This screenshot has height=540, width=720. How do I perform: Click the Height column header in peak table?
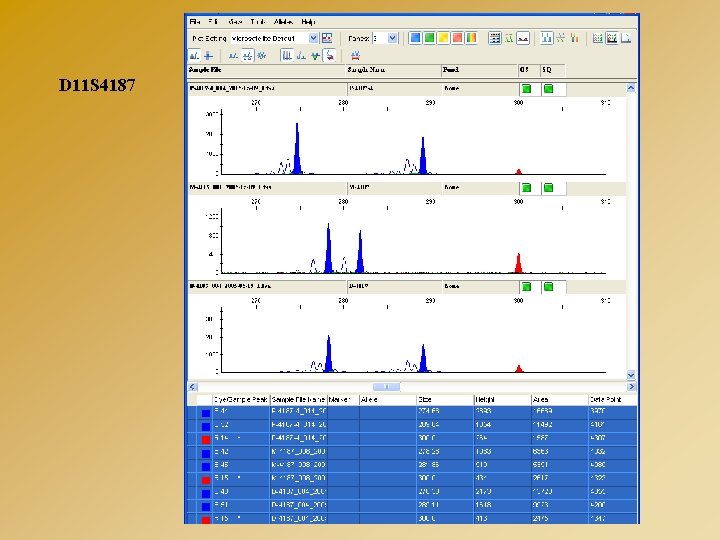(x=502, y=399)
